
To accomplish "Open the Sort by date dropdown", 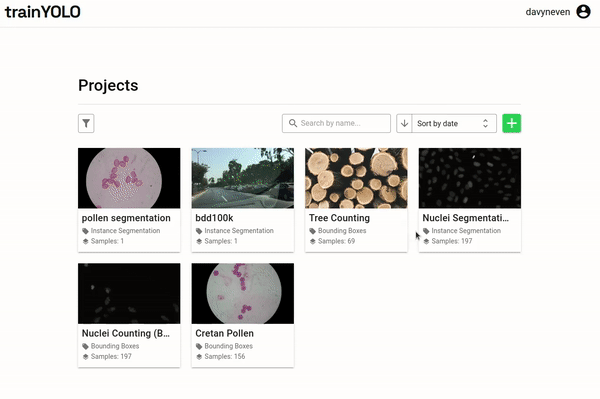I will pyautogui.click(x=454, y=124).
